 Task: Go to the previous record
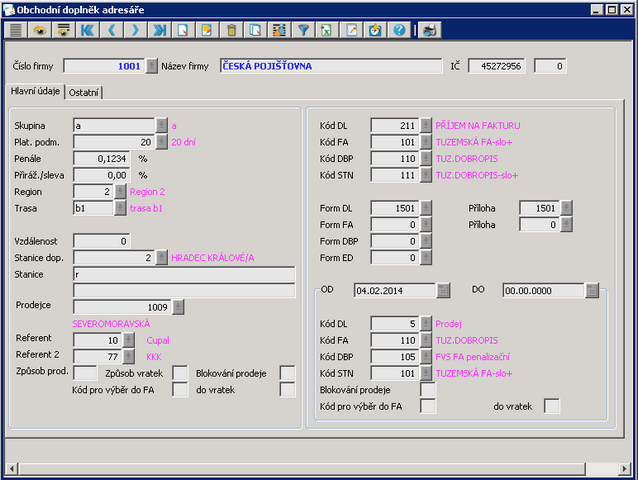click(x=111, y=30)
